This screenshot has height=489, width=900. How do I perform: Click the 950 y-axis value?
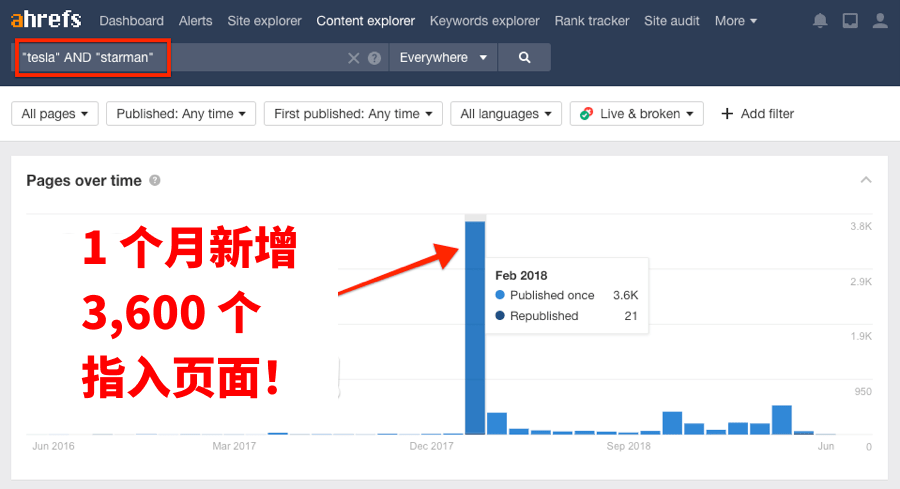[x=863, y=391]
